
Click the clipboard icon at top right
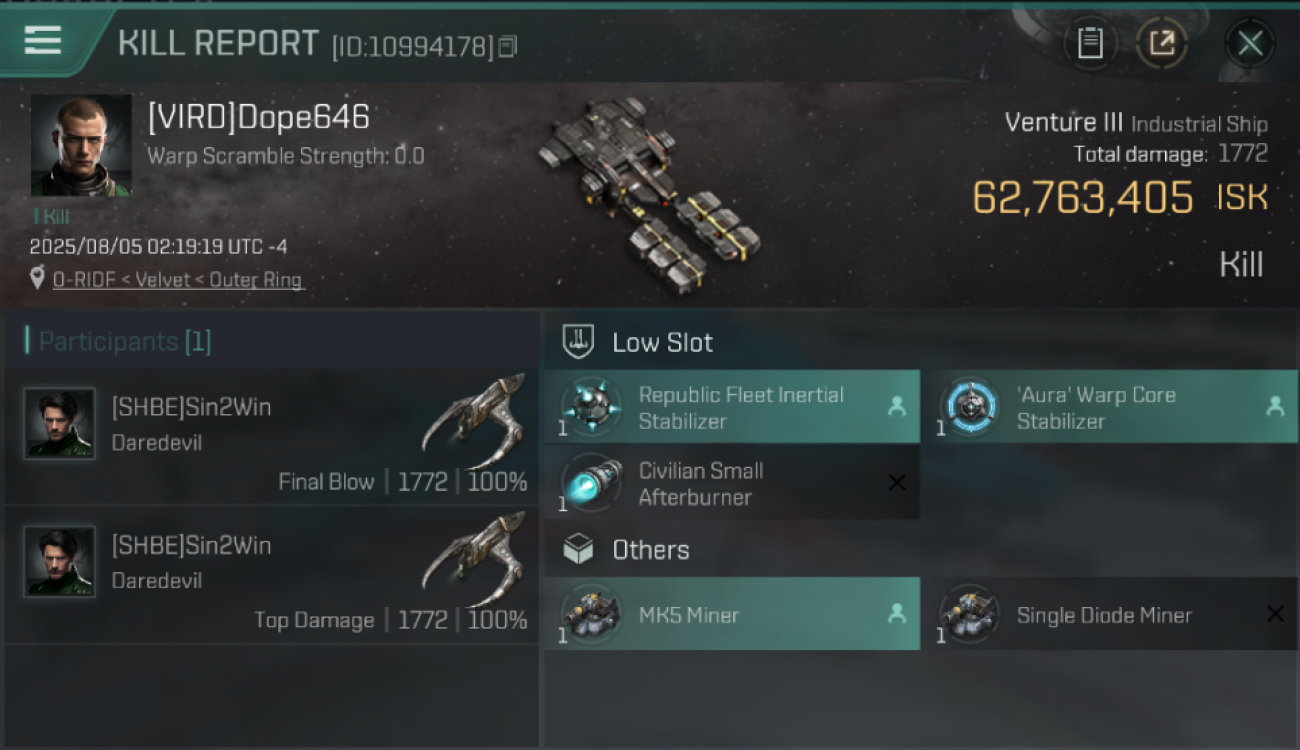(1090, 43)
